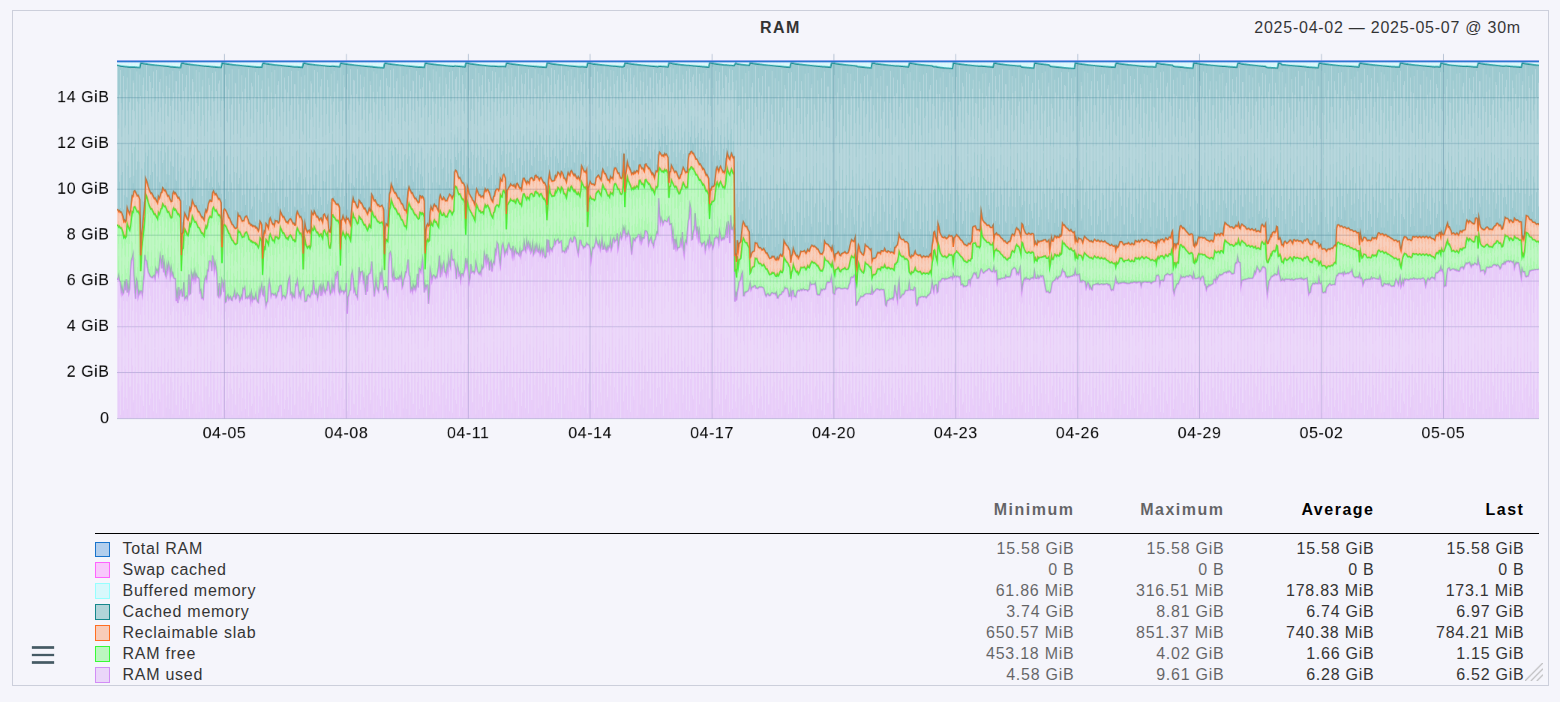This screenshot has width=1560, height=702.
Task: Sort legend by Average column
Action: 1337,510
